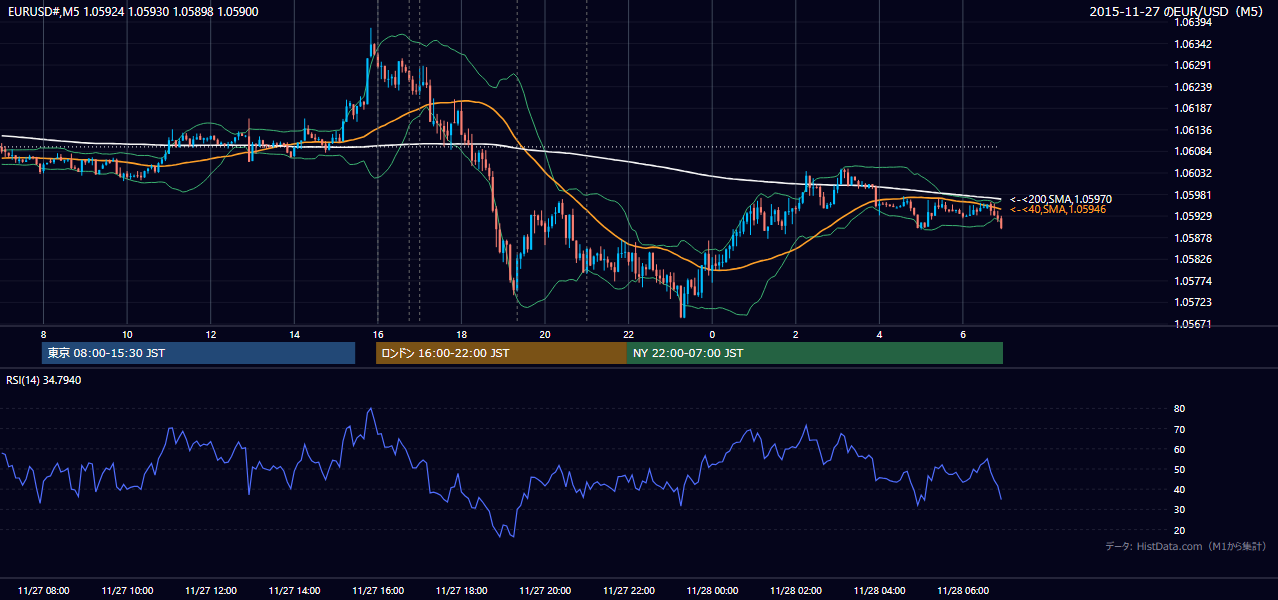Click the 東京 08:00-15:30 JST session bar

(x=198, y=353)
